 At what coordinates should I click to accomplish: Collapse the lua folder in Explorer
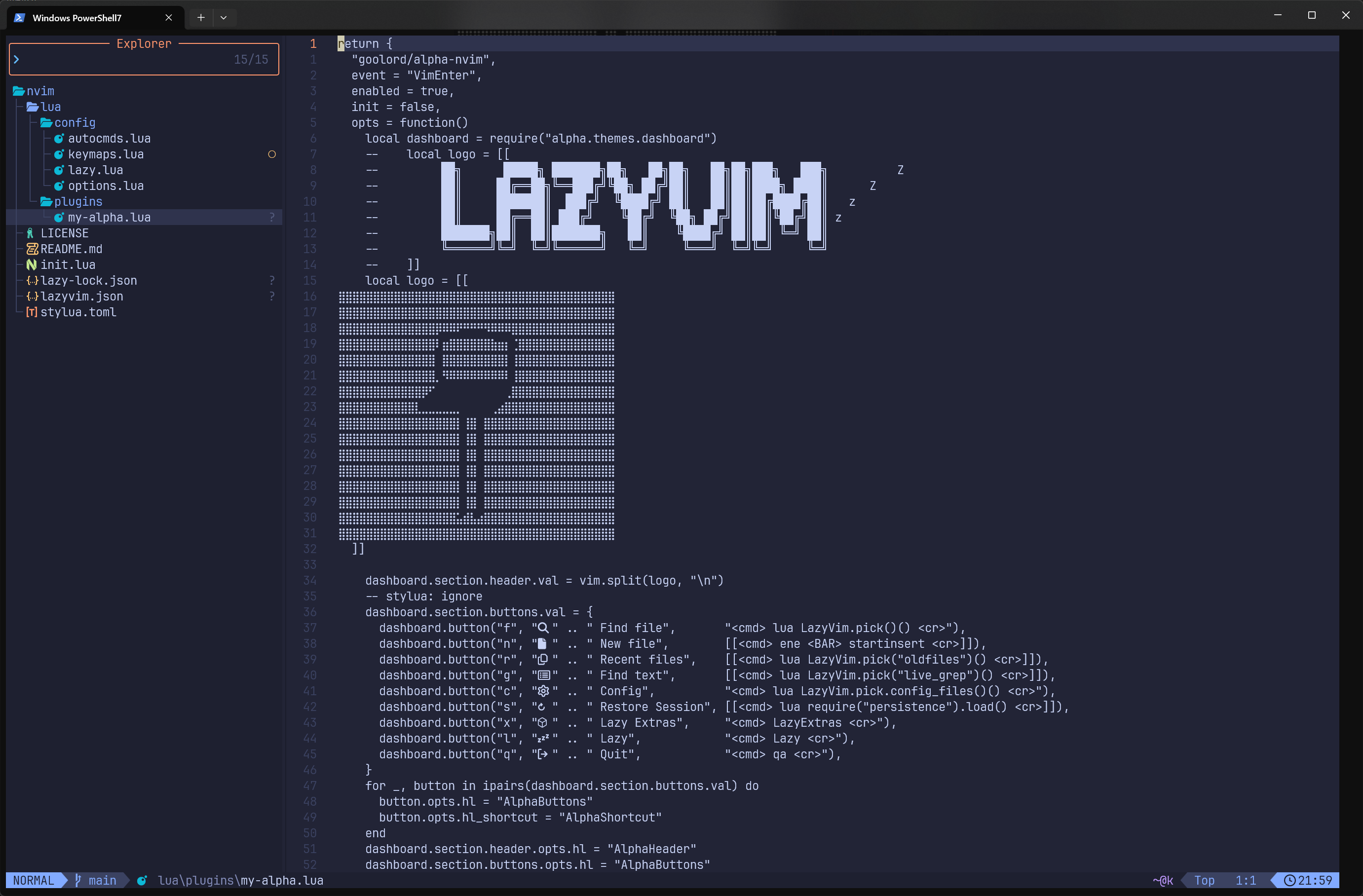(x=43, y=107)
